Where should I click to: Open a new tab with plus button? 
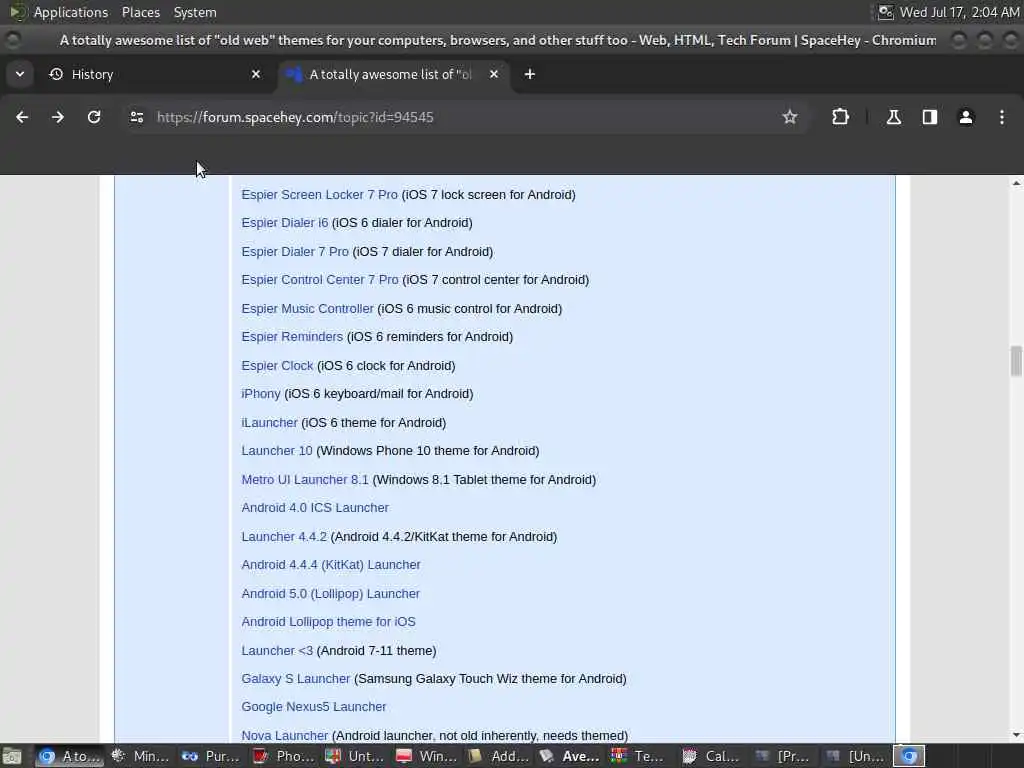(x=530, y=74)
